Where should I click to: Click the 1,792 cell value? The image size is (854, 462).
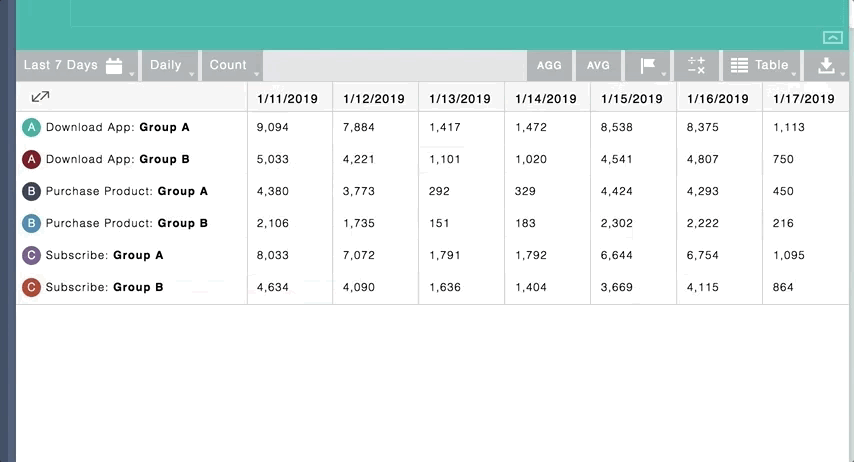[x=531, y=256]
